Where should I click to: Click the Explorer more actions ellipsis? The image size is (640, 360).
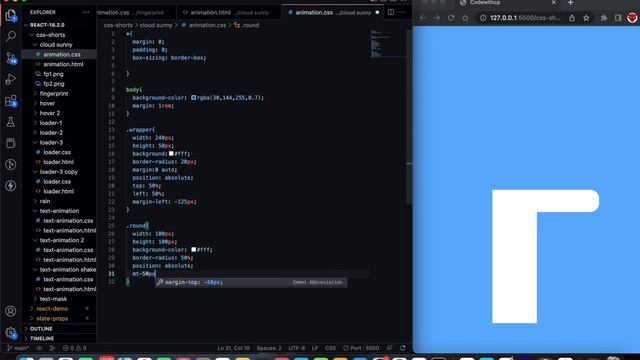coord(86,12)
